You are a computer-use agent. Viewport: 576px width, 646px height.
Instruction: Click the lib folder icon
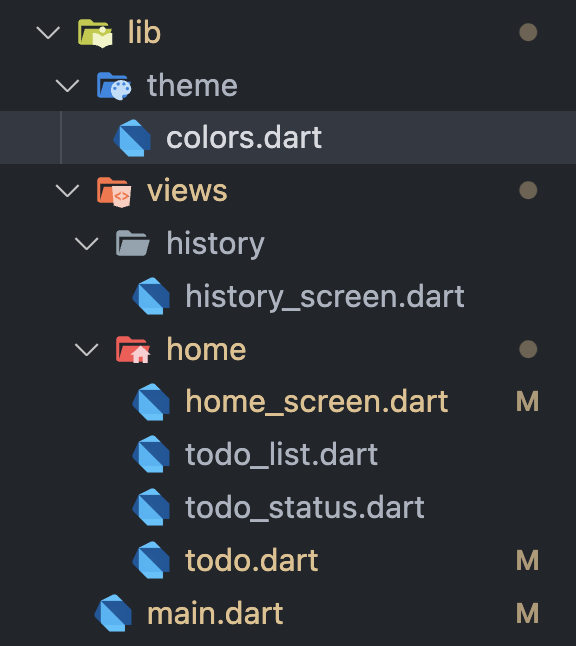click(x=95, y=33)
